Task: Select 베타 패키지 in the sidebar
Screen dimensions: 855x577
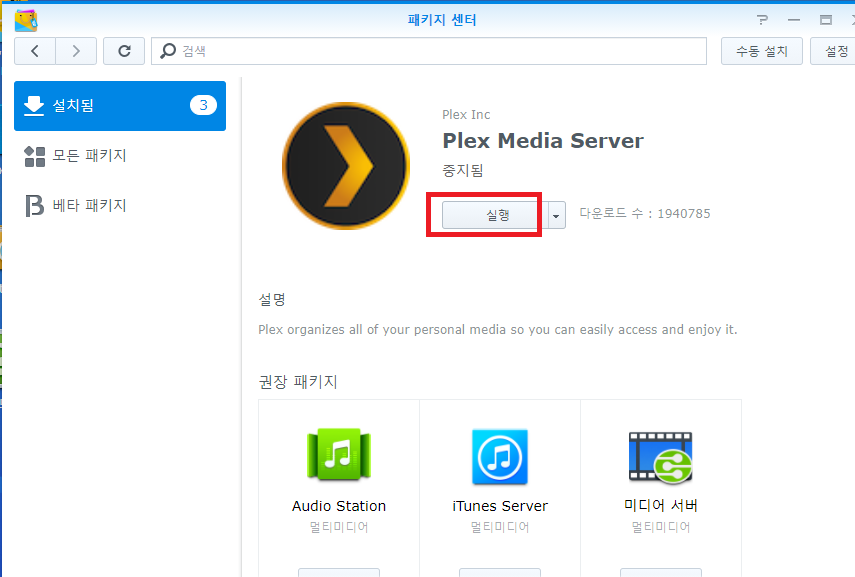Action: pyautogui.click(x=89, y=206)
